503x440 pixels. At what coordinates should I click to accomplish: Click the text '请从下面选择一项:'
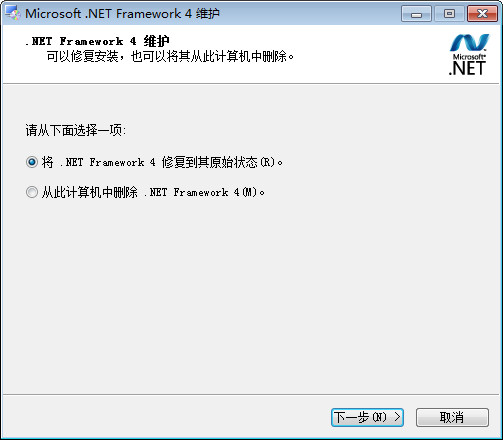point(76,130)
